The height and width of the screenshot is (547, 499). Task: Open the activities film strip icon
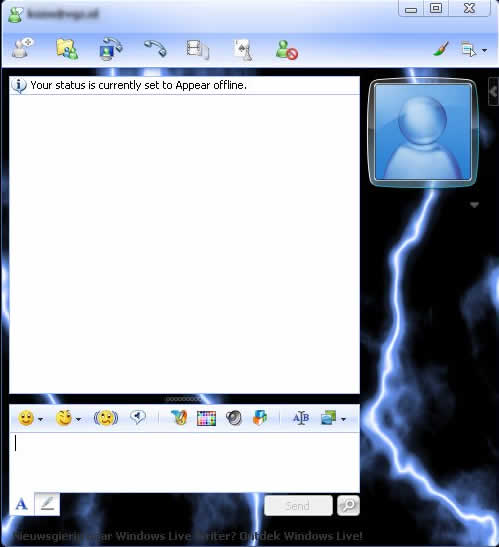tap(198, 50)
